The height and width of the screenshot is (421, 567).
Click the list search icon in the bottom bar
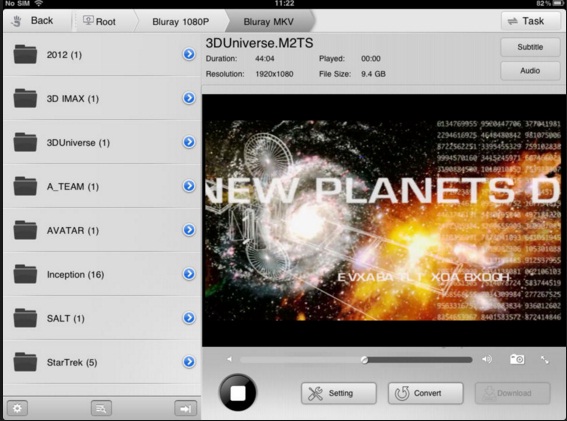(101, 408)
